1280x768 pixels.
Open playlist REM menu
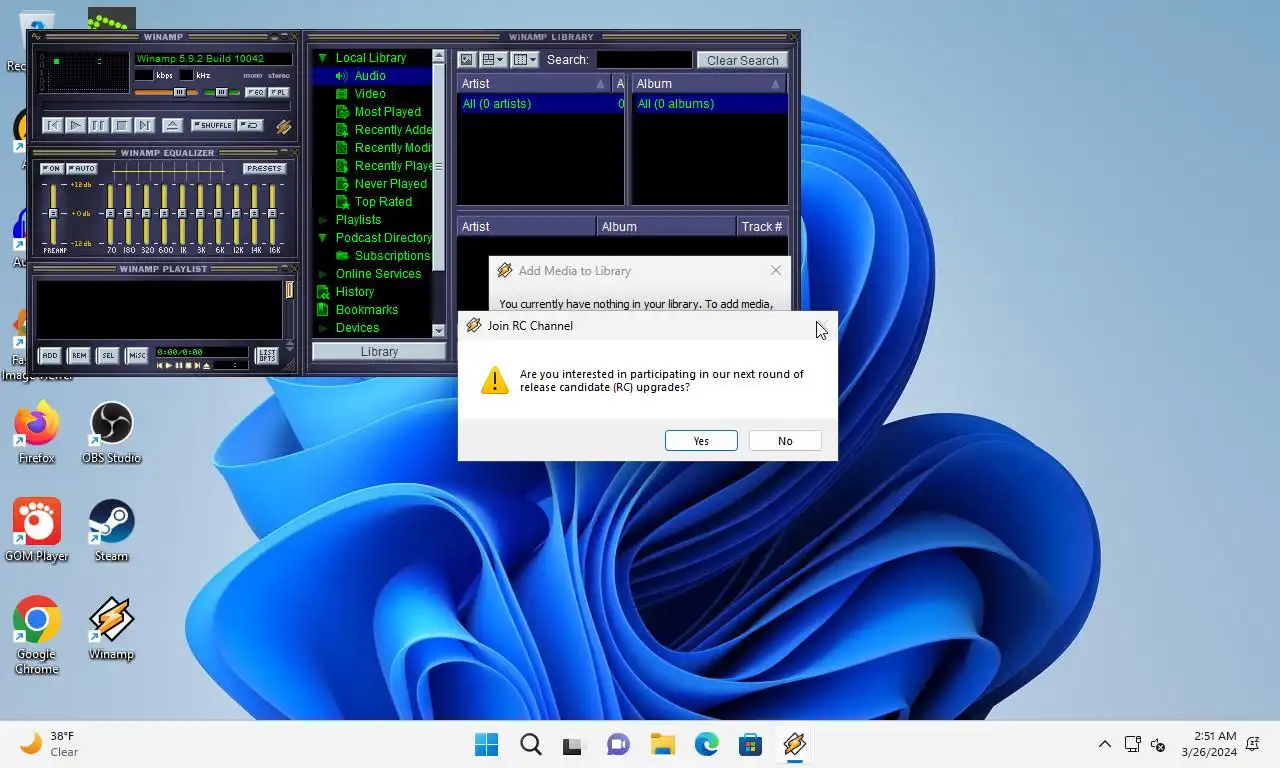79,355
